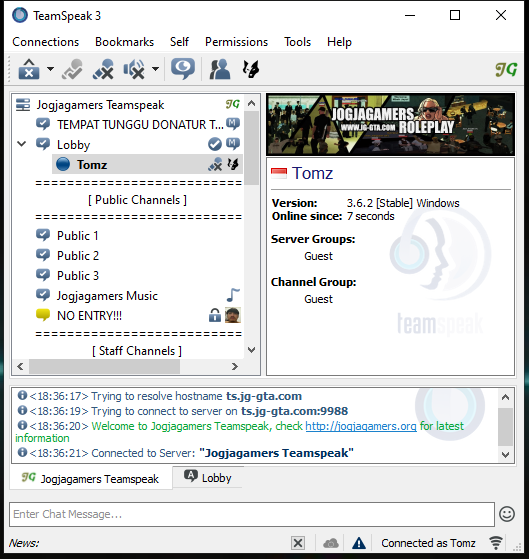Click the disconnect from server toolbar icon
Image resolution: width=529 pixels, height=559 pixels.
pos(29,69)
